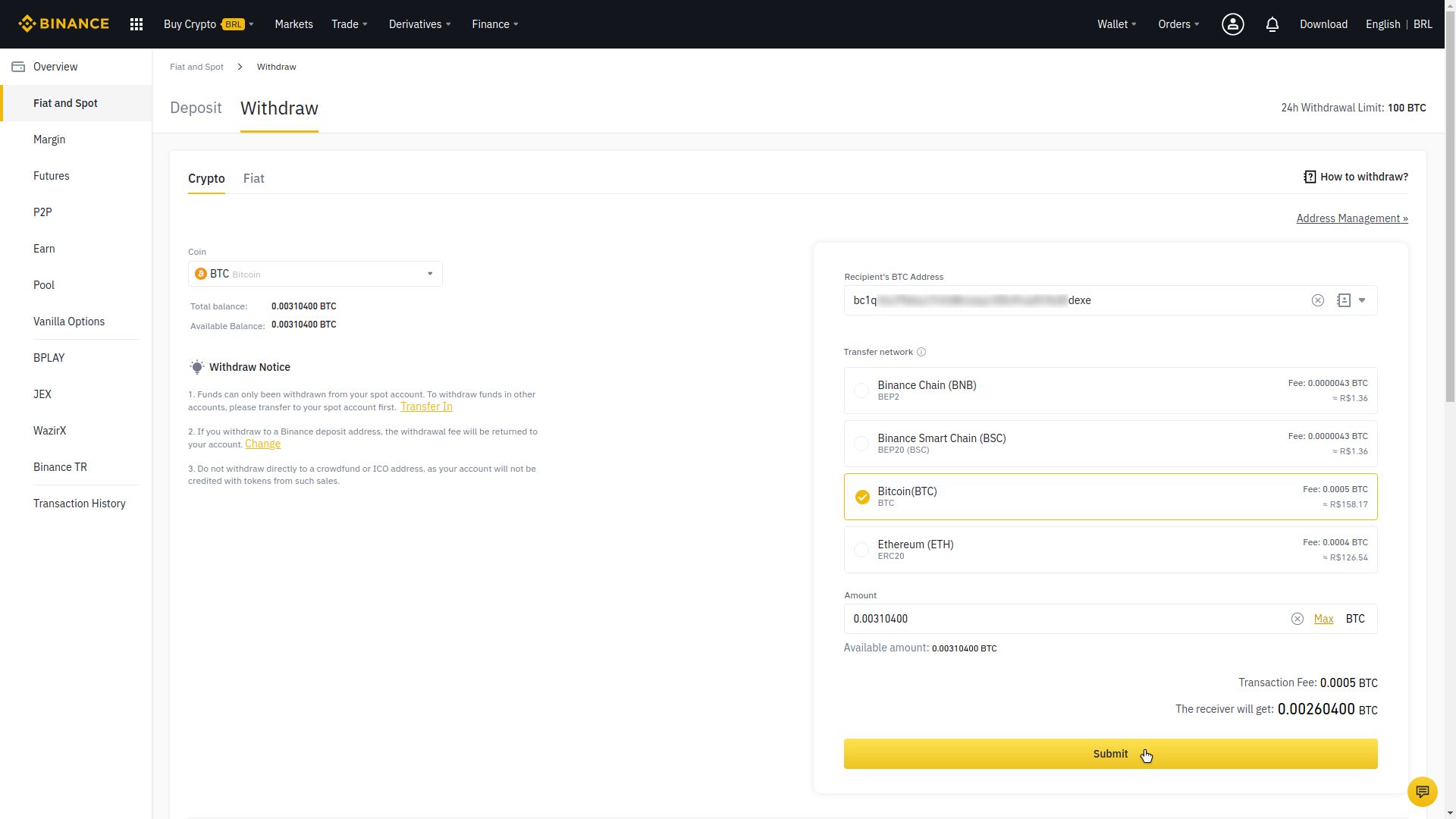
Task: Click the Submit withdrawal button
Action: (1110, 753)
